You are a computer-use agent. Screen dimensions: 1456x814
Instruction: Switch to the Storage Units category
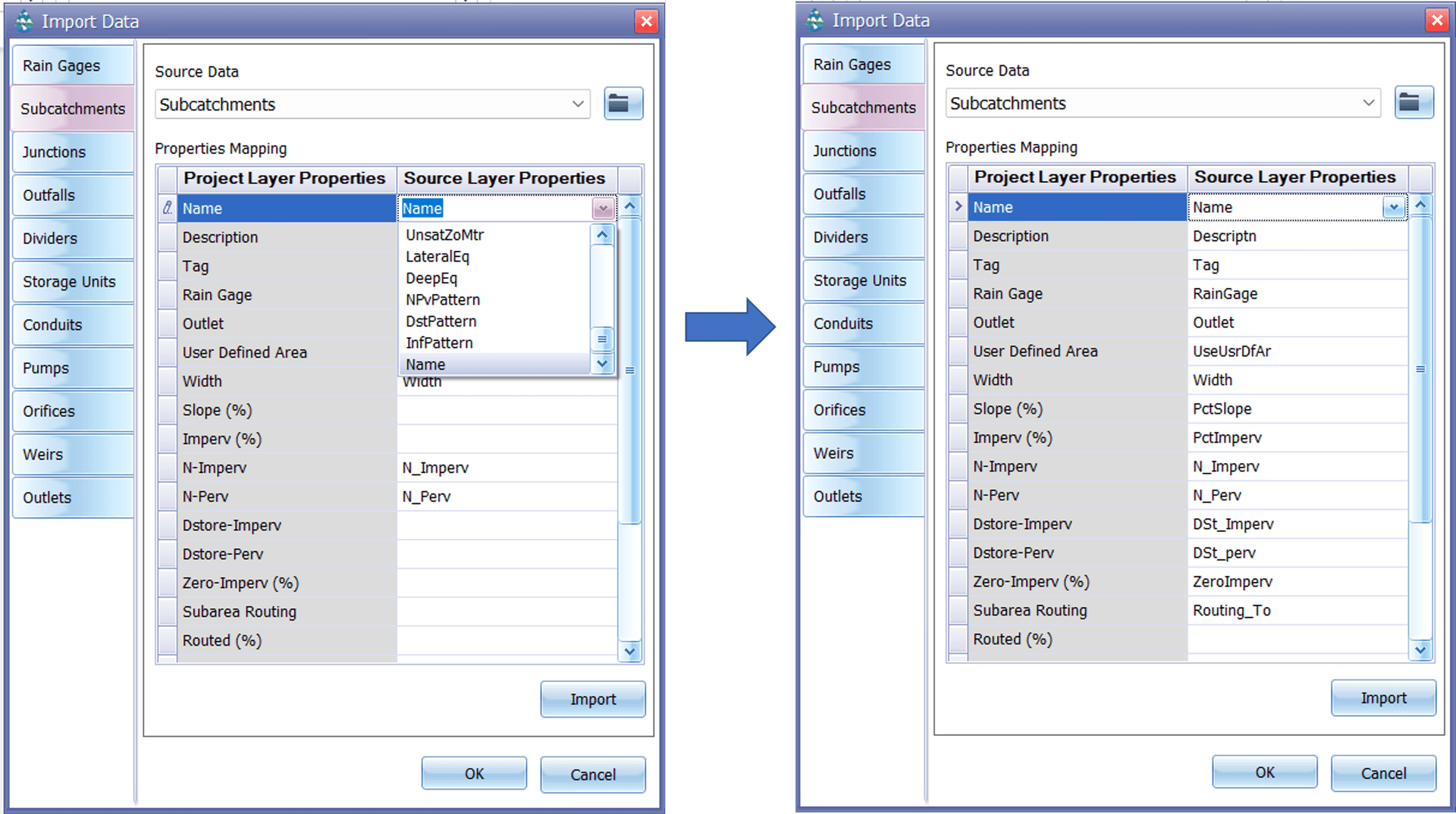point(70,281)
